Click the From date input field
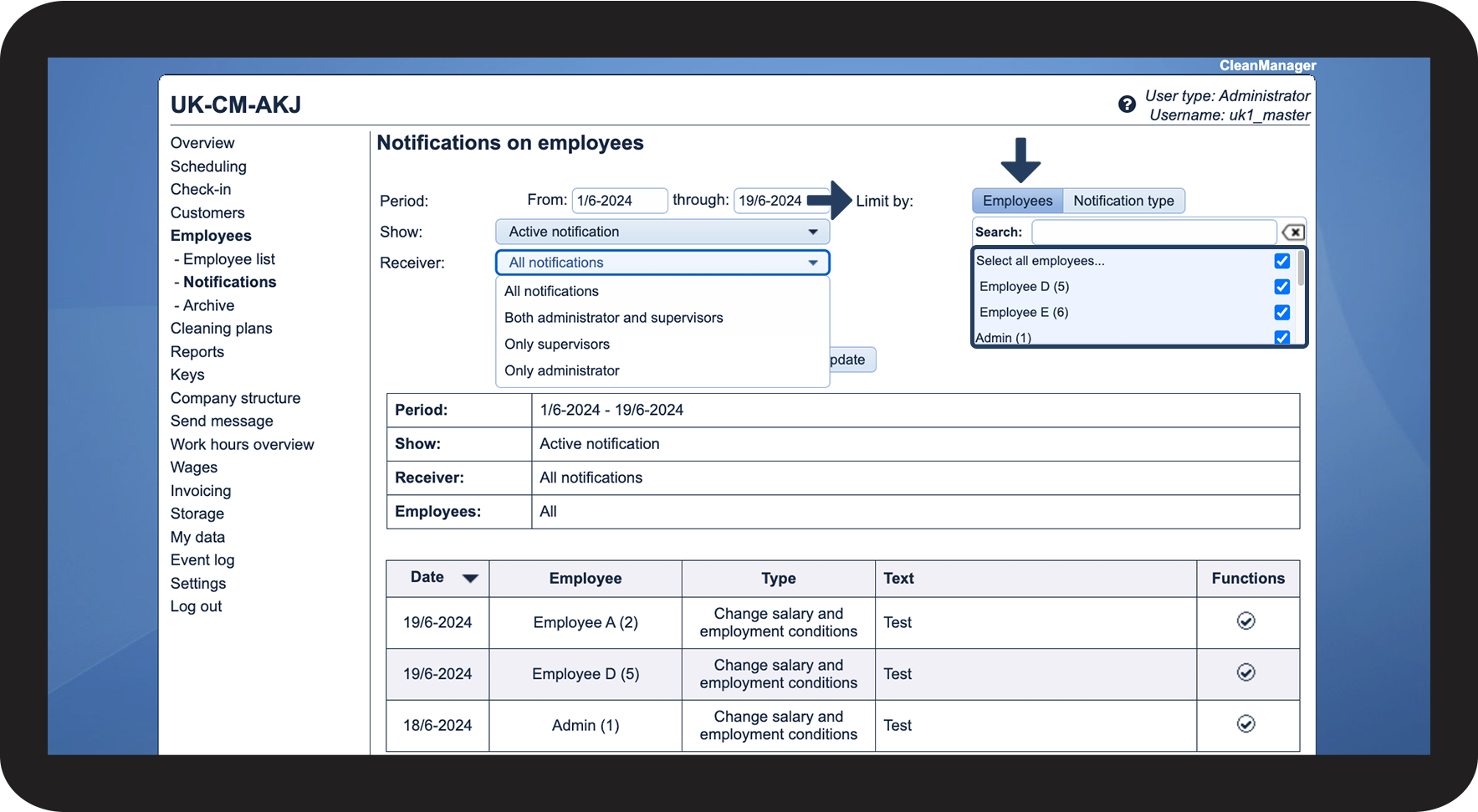 [619, 201]
